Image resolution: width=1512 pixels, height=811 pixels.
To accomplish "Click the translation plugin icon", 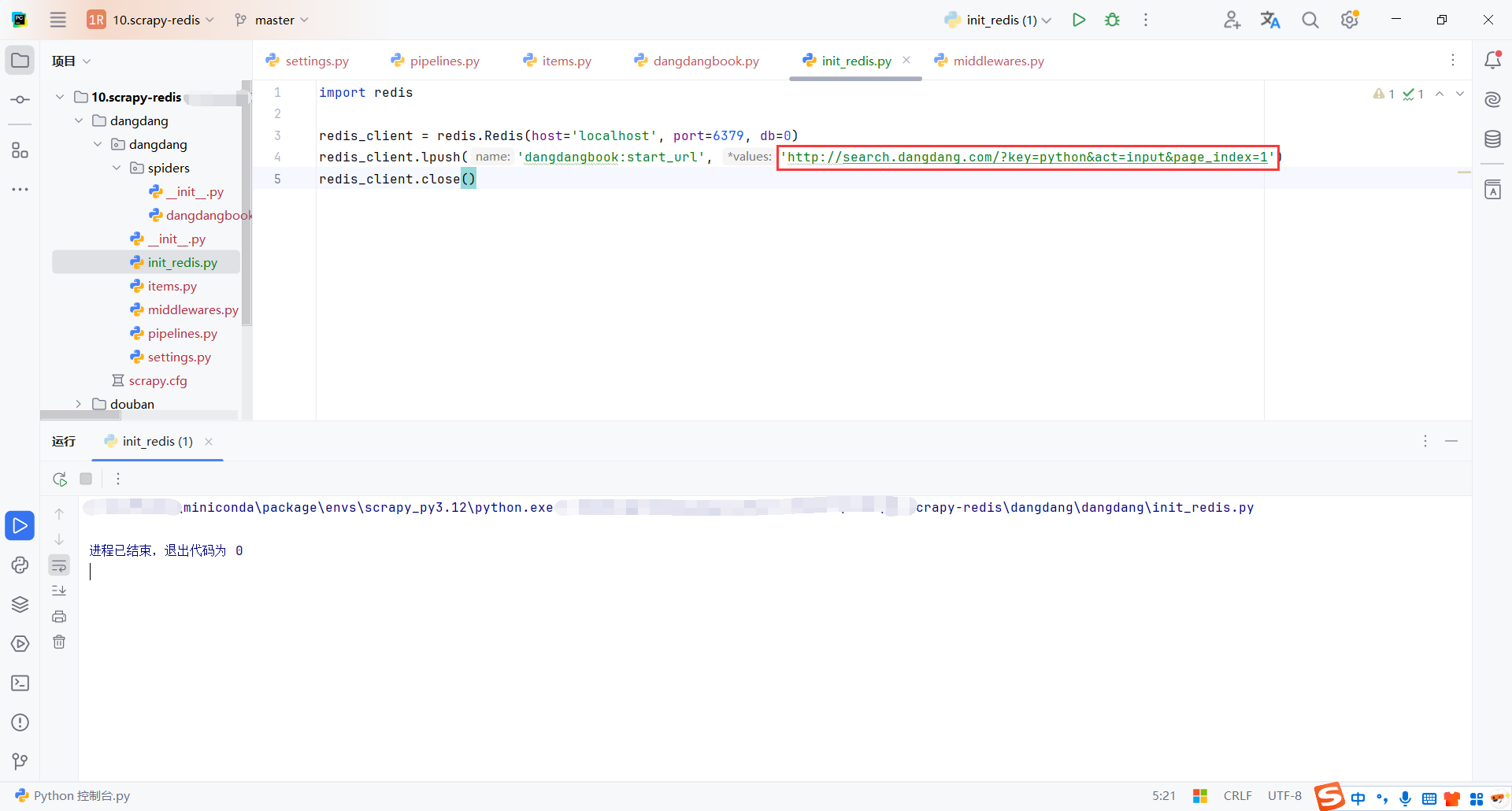I will [x=1270, y=20].
